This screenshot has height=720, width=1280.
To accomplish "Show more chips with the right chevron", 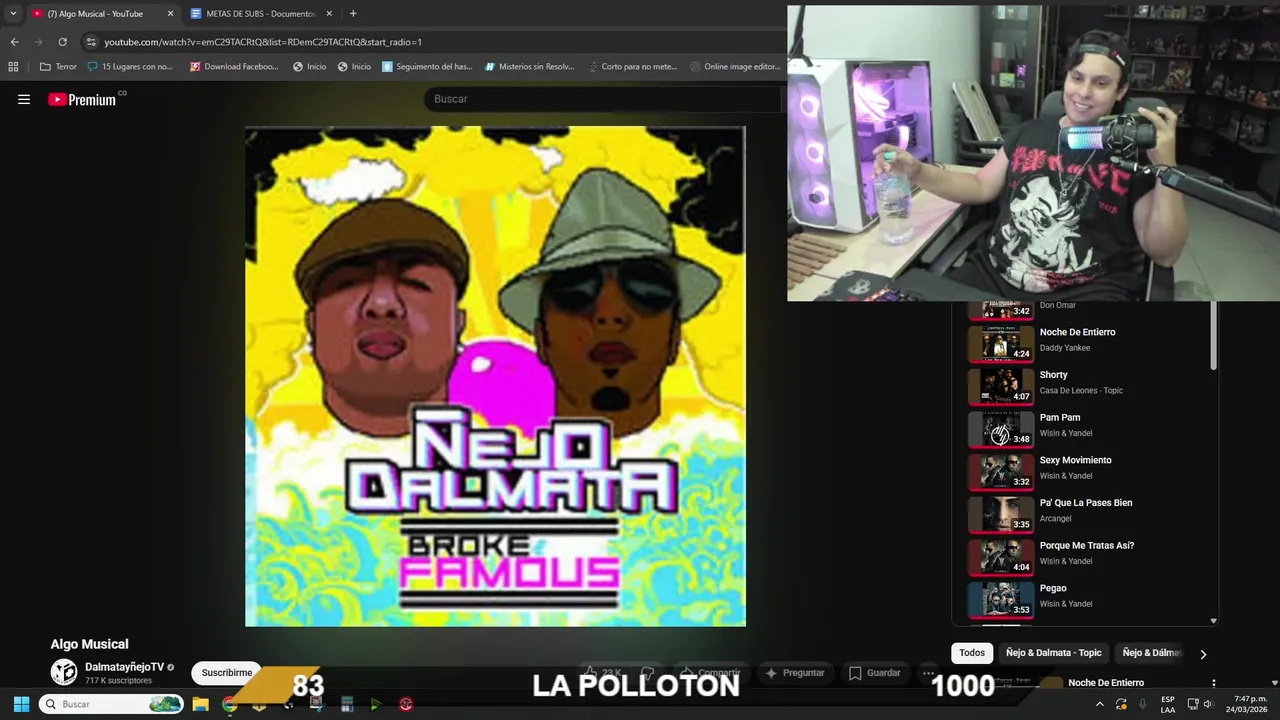I will tap(1203, 654).
